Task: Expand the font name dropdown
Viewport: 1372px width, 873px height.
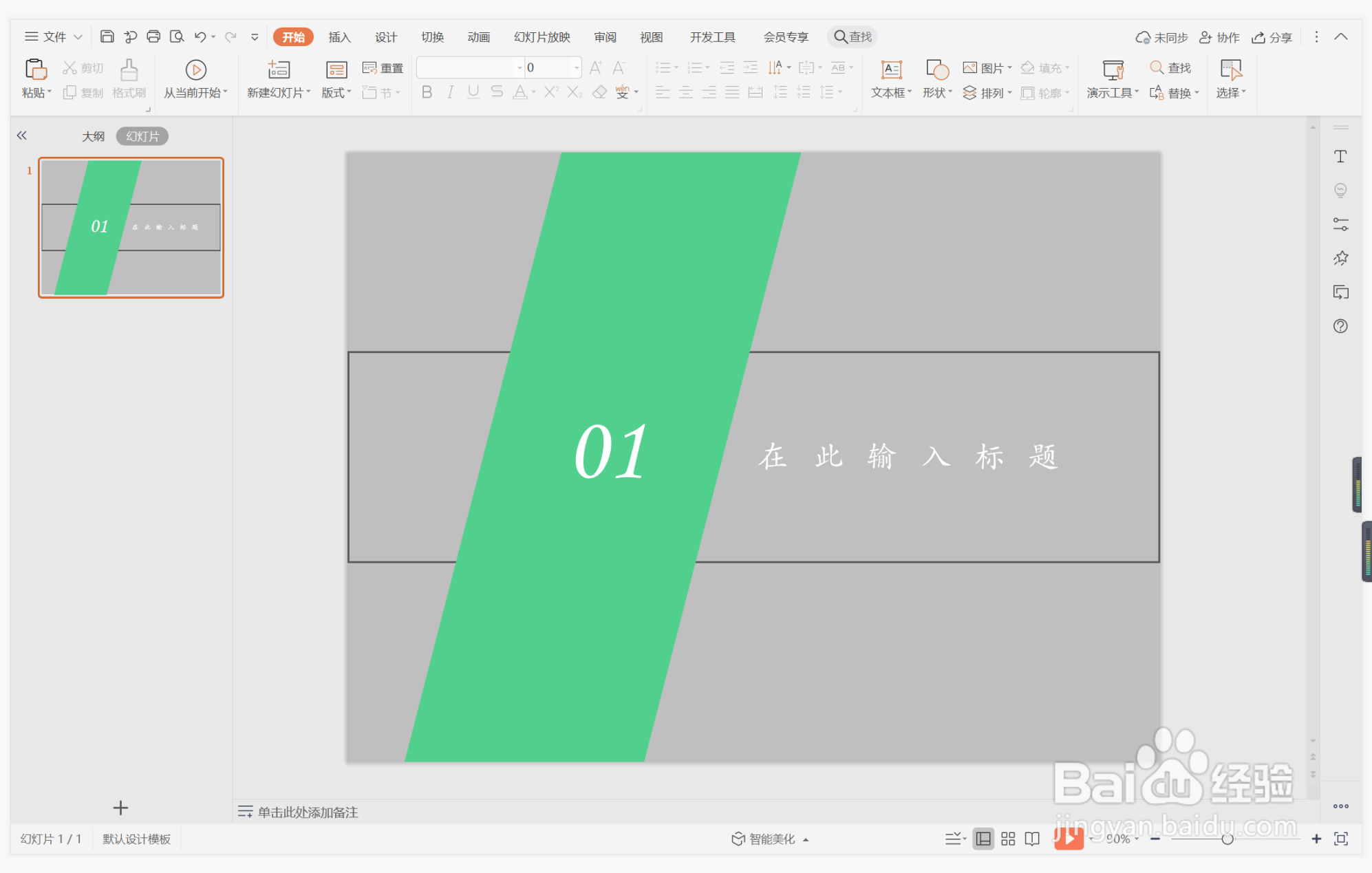Action: coord(519,67)
